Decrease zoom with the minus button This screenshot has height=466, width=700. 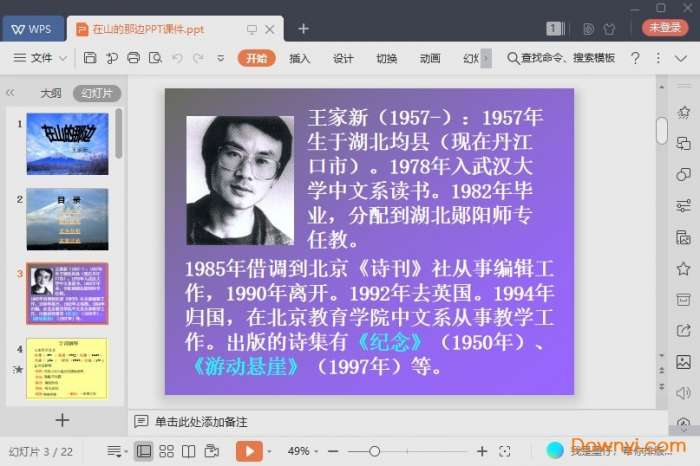tap(333, 452)
